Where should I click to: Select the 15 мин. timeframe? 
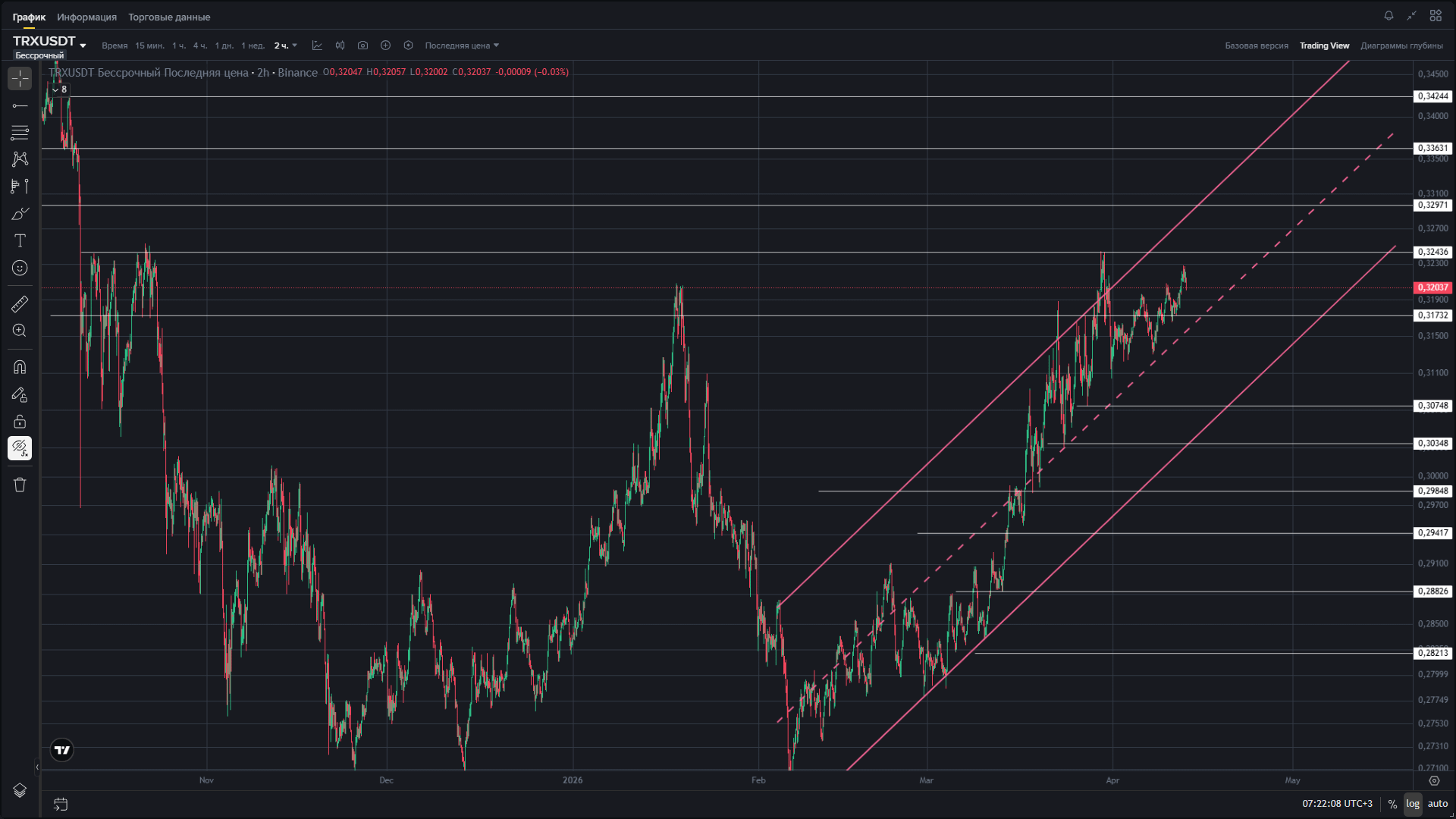[149, 45]
